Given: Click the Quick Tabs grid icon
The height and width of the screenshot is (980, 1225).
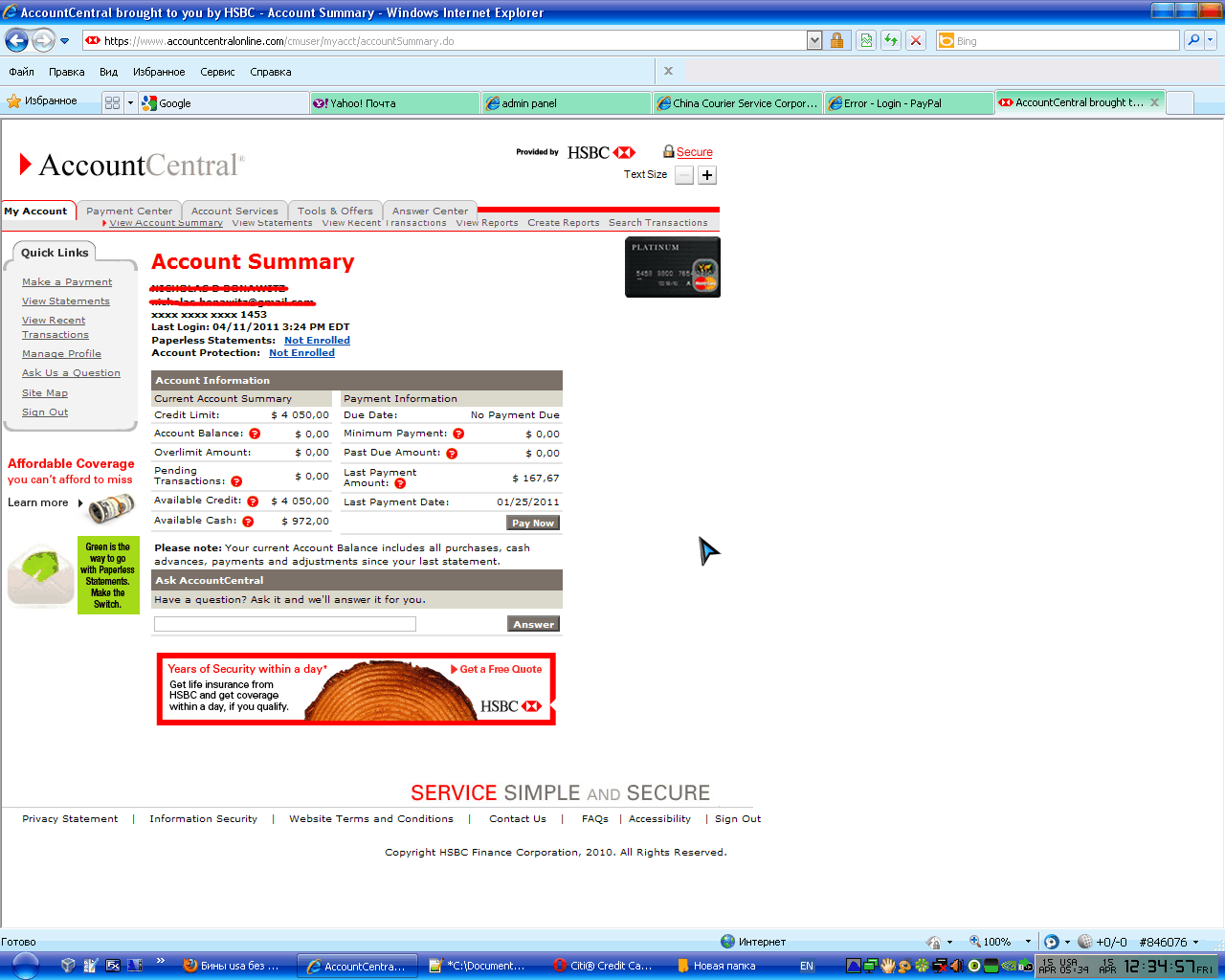Looking at the screenshot, I should click(x=113, y=102).
